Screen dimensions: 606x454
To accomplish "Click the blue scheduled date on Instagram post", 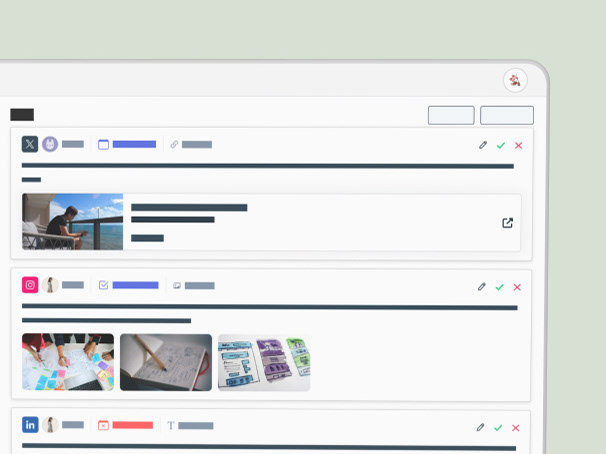I will 135,285.
